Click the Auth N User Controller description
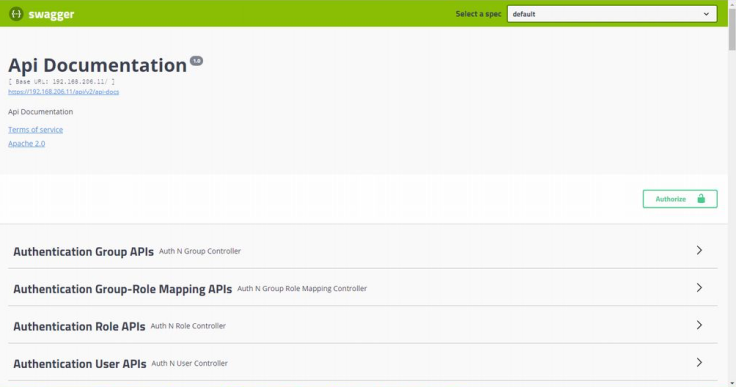This screenshot has width=736, height=387. click(x=189, y=363)
